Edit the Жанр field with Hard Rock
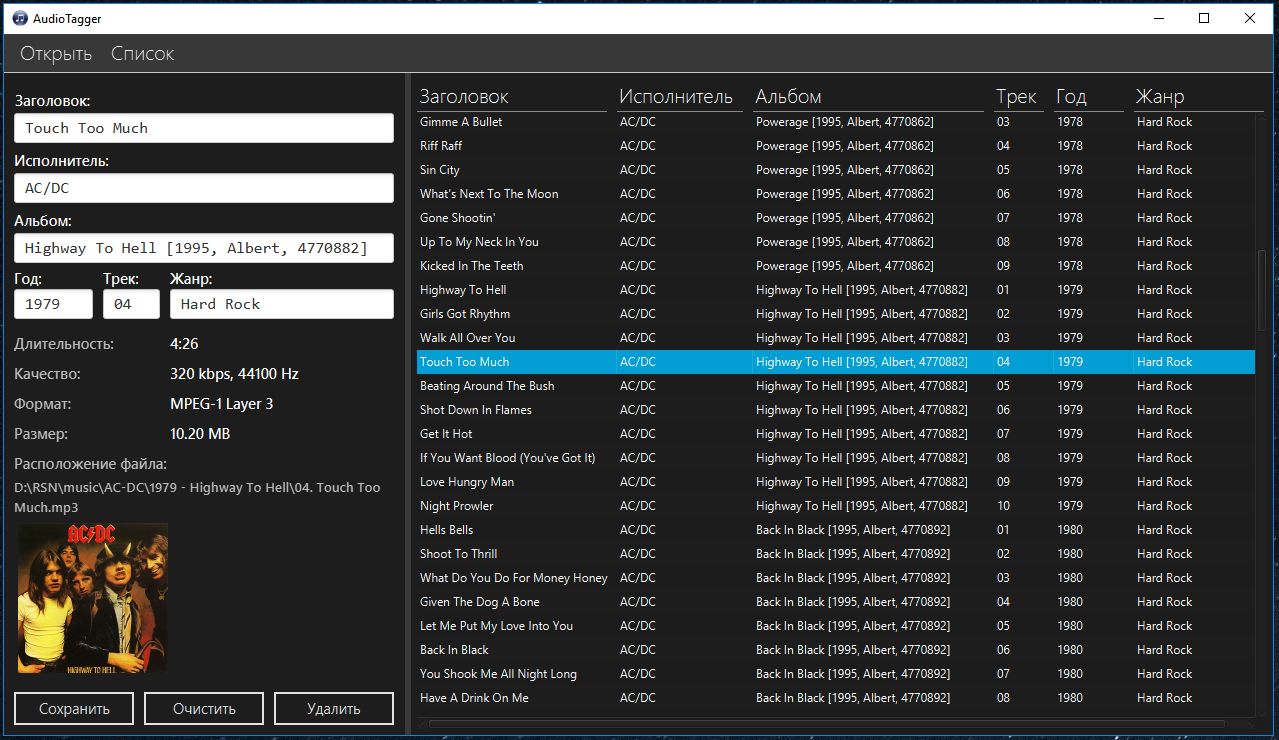 [282, 304]
